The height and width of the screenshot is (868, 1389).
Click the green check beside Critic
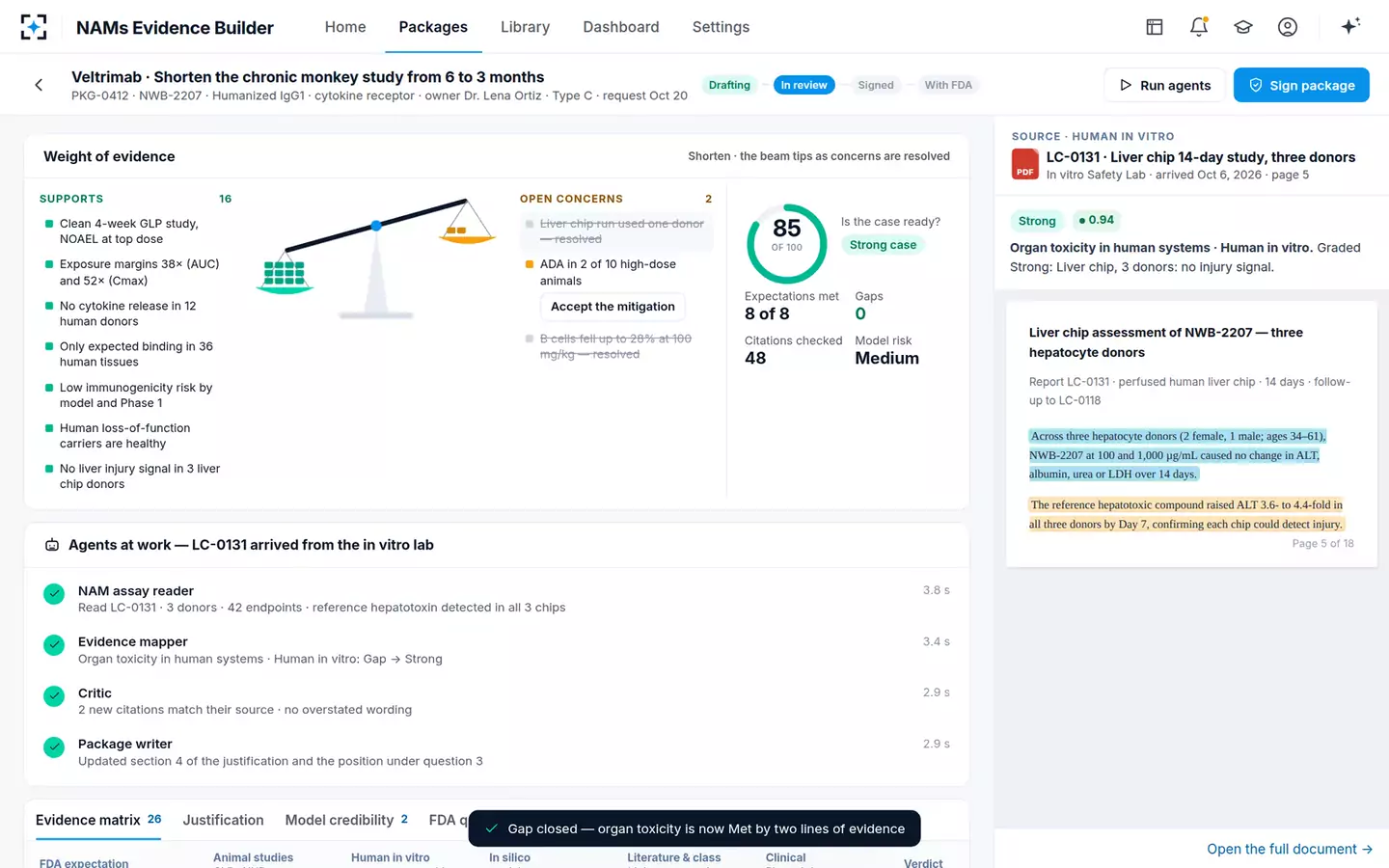pos(54,696)
